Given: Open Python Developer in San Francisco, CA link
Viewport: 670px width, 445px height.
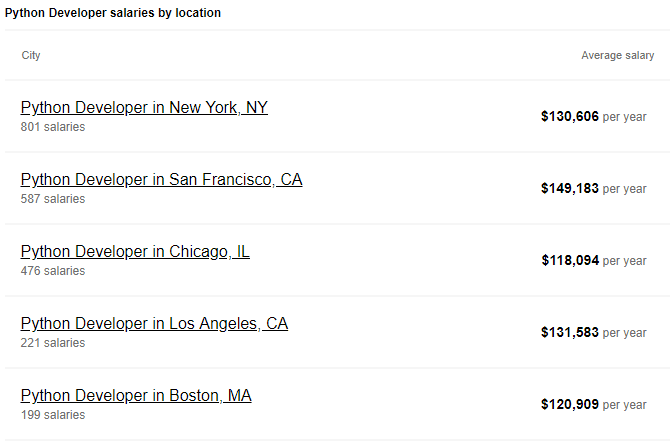Looking at the screenshot, I should [161, 180].
